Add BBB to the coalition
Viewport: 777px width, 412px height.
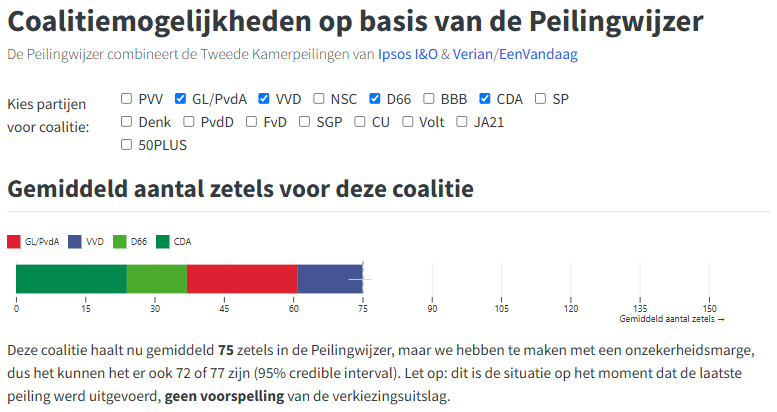[x=429, y=99]
